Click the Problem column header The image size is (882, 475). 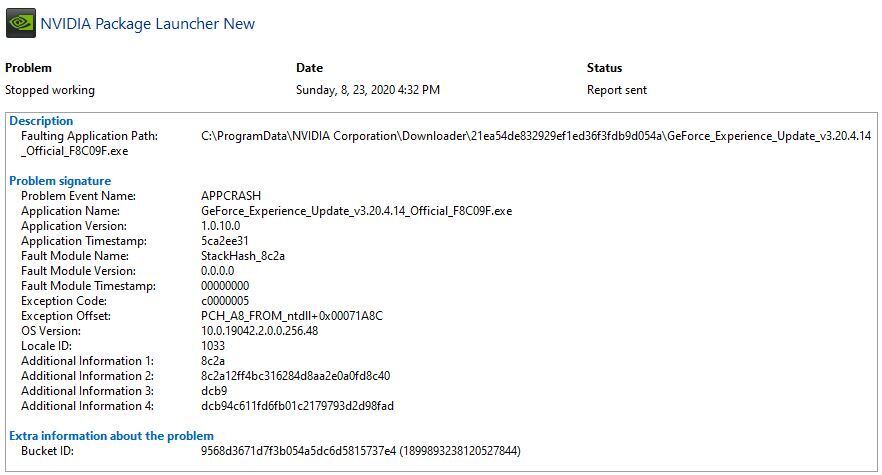(x=28, y=68)
